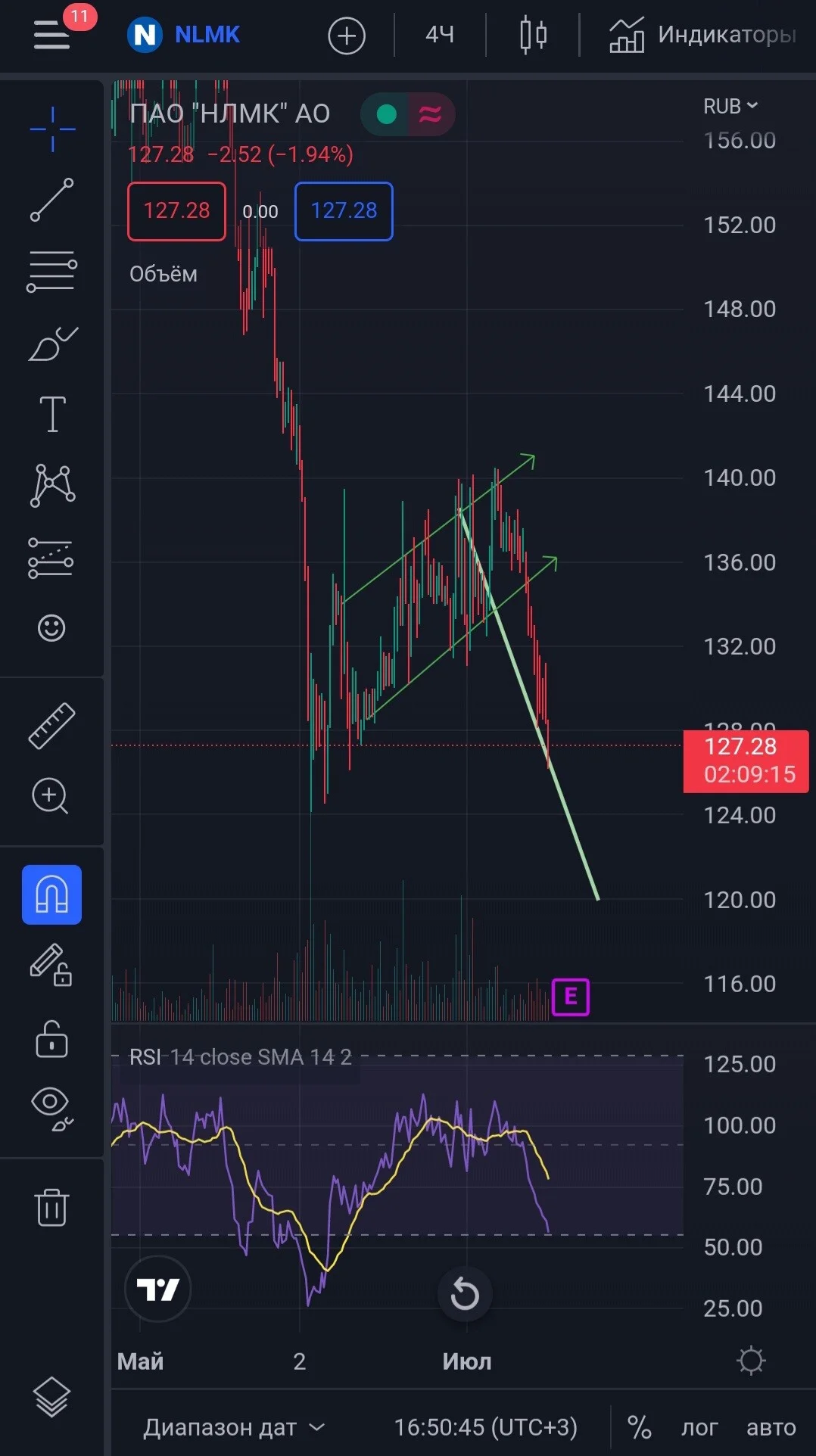Select the text annotation tool

tap(52, 414)
